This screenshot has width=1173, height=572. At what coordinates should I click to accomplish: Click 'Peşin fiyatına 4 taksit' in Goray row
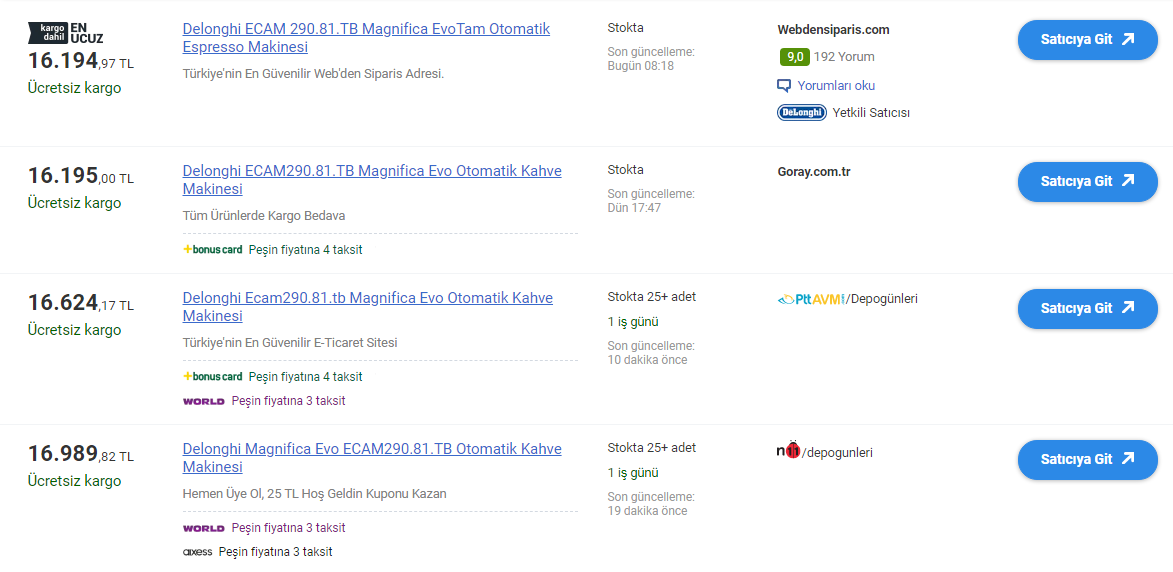pos(305,250)
